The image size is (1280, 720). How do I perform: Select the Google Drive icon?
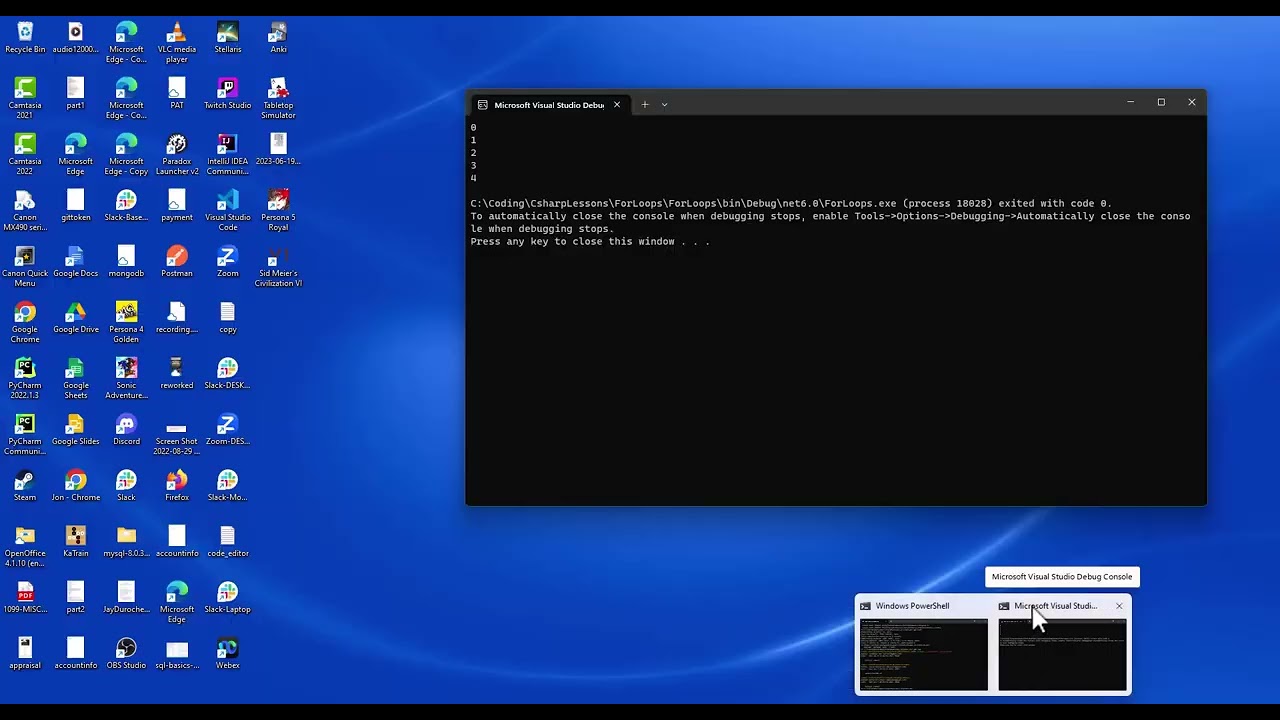click(x=76, y=318)
